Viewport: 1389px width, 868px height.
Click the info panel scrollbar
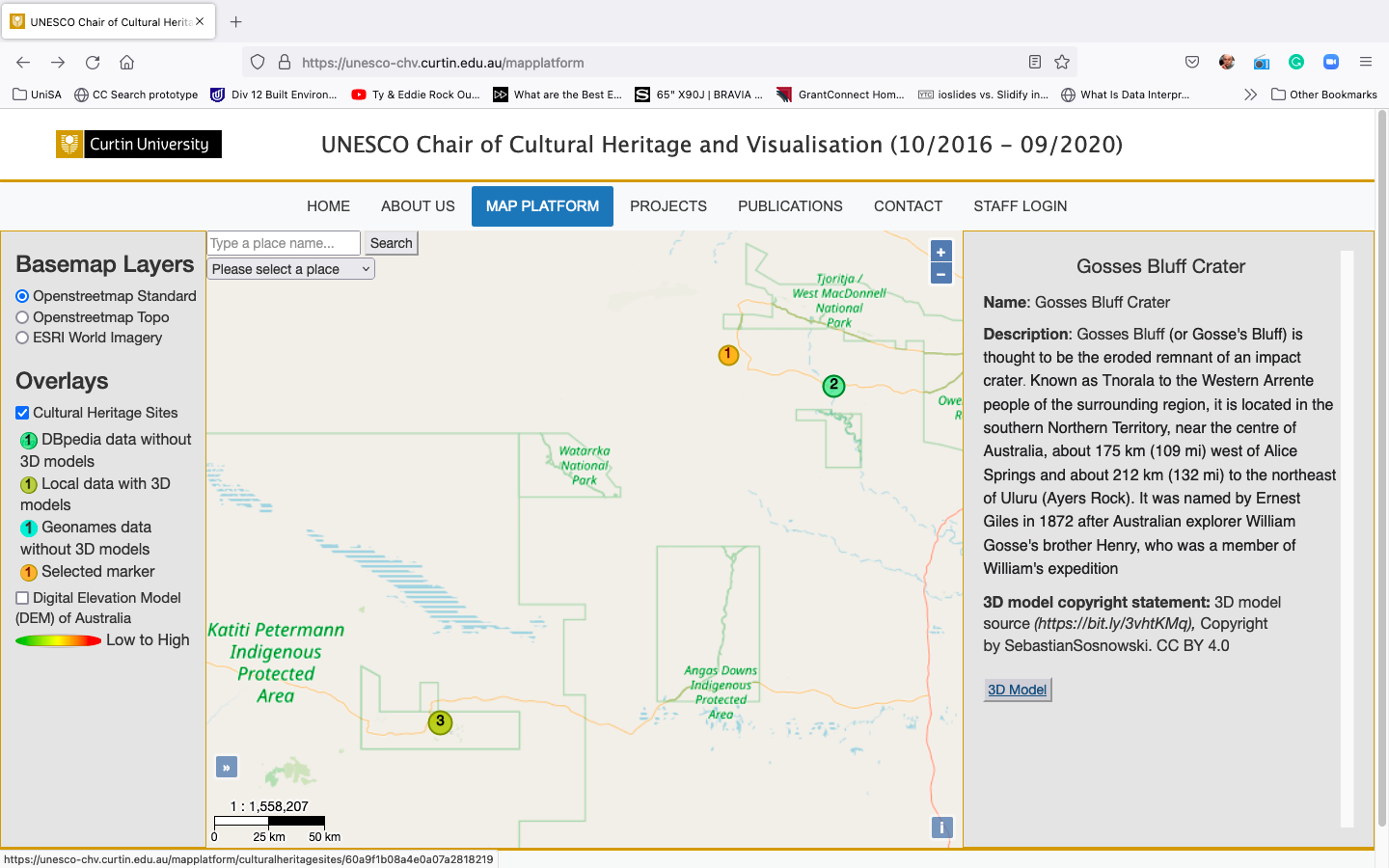[x=1348, y=538]
